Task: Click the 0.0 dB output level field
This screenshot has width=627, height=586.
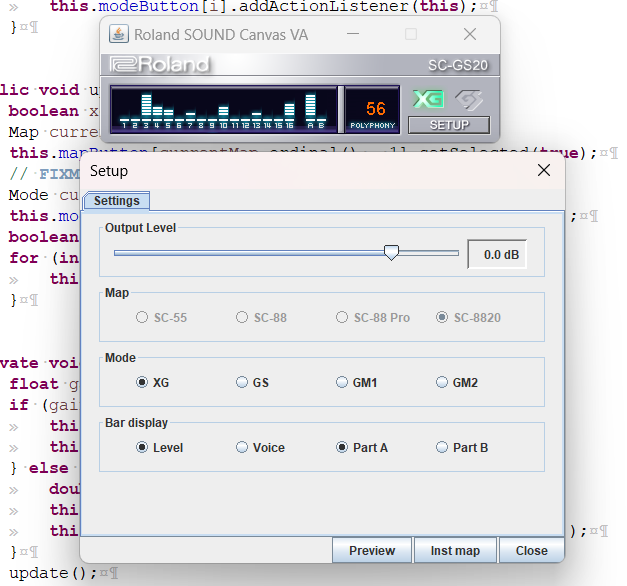Action: [497, 254]
